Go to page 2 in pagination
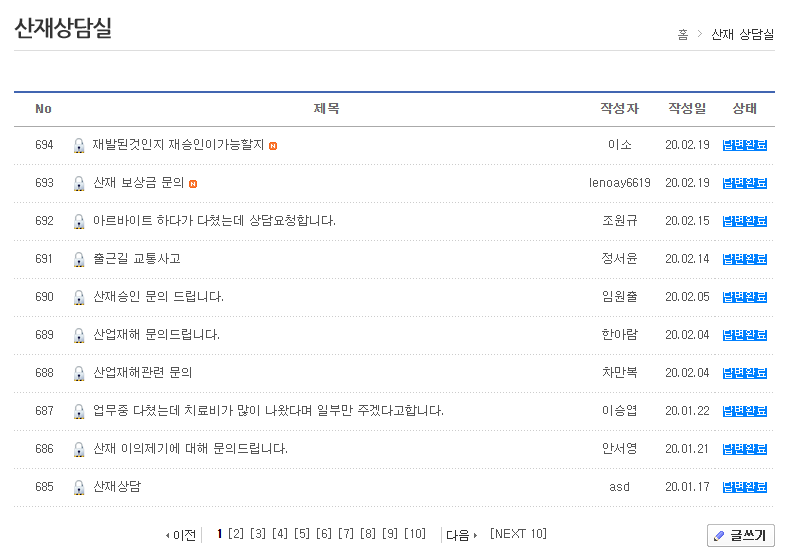Image resolution: width=788 pixels, height=557 pixels. point(236,534)
